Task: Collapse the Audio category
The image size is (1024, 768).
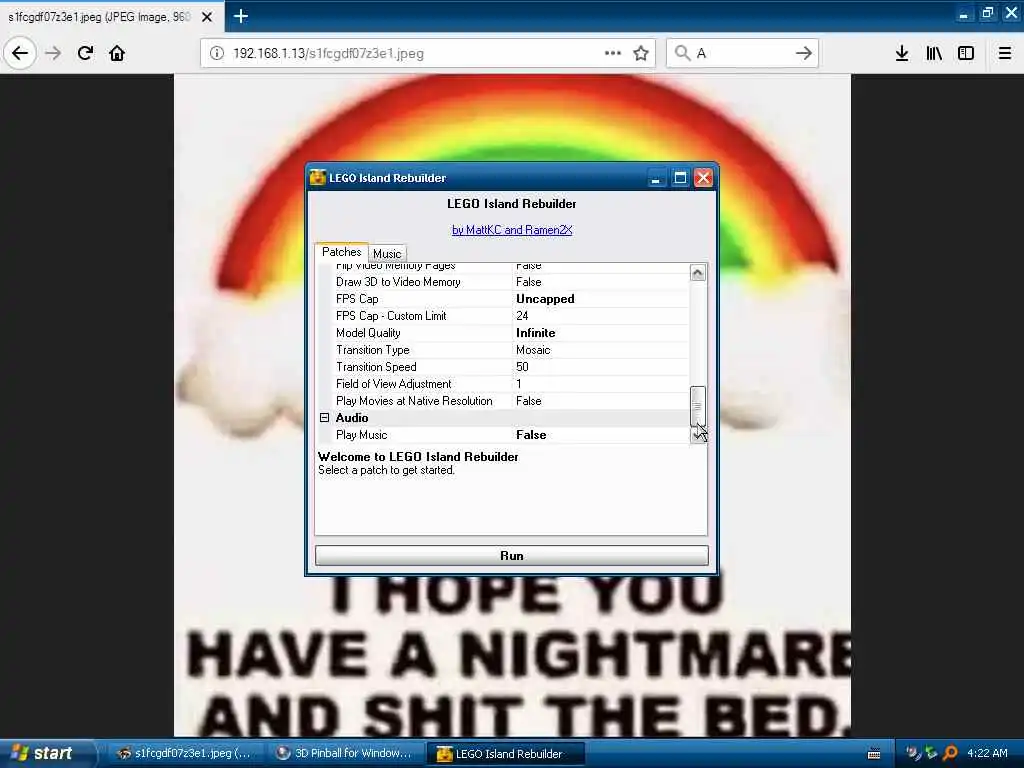Action: 325,417
